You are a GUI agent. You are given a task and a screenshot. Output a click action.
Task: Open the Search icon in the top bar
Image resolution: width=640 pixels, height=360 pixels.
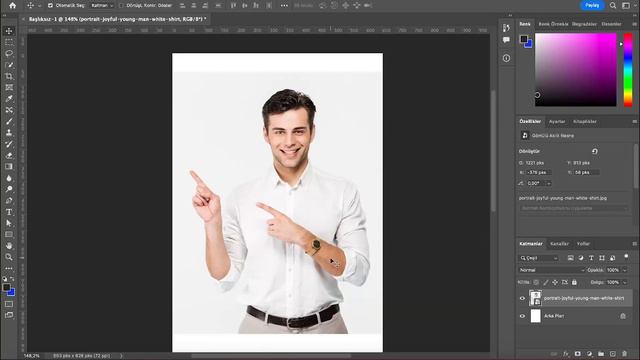[x=613, y=6]
